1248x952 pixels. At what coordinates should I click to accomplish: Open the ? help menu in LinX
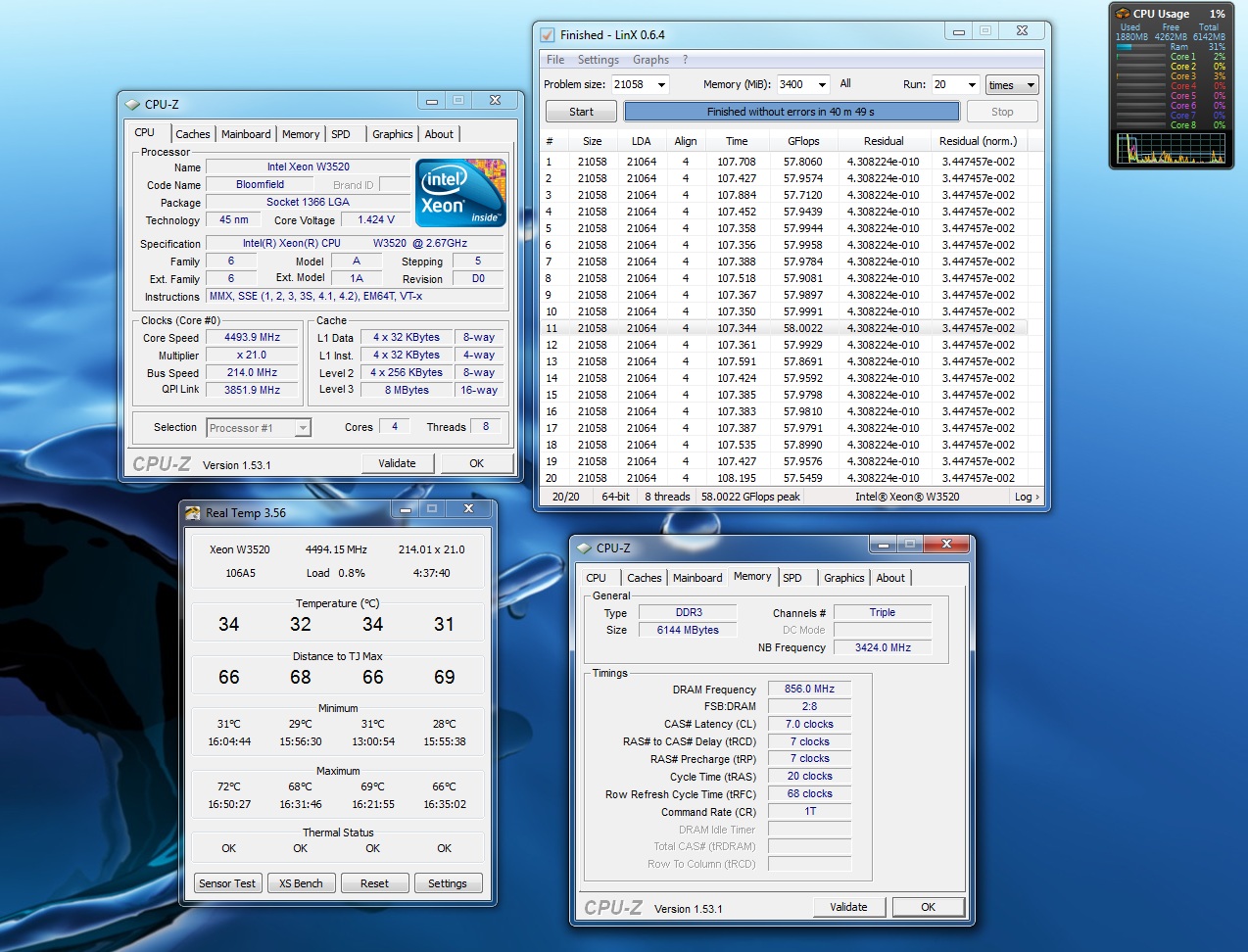tap(686, 60)
